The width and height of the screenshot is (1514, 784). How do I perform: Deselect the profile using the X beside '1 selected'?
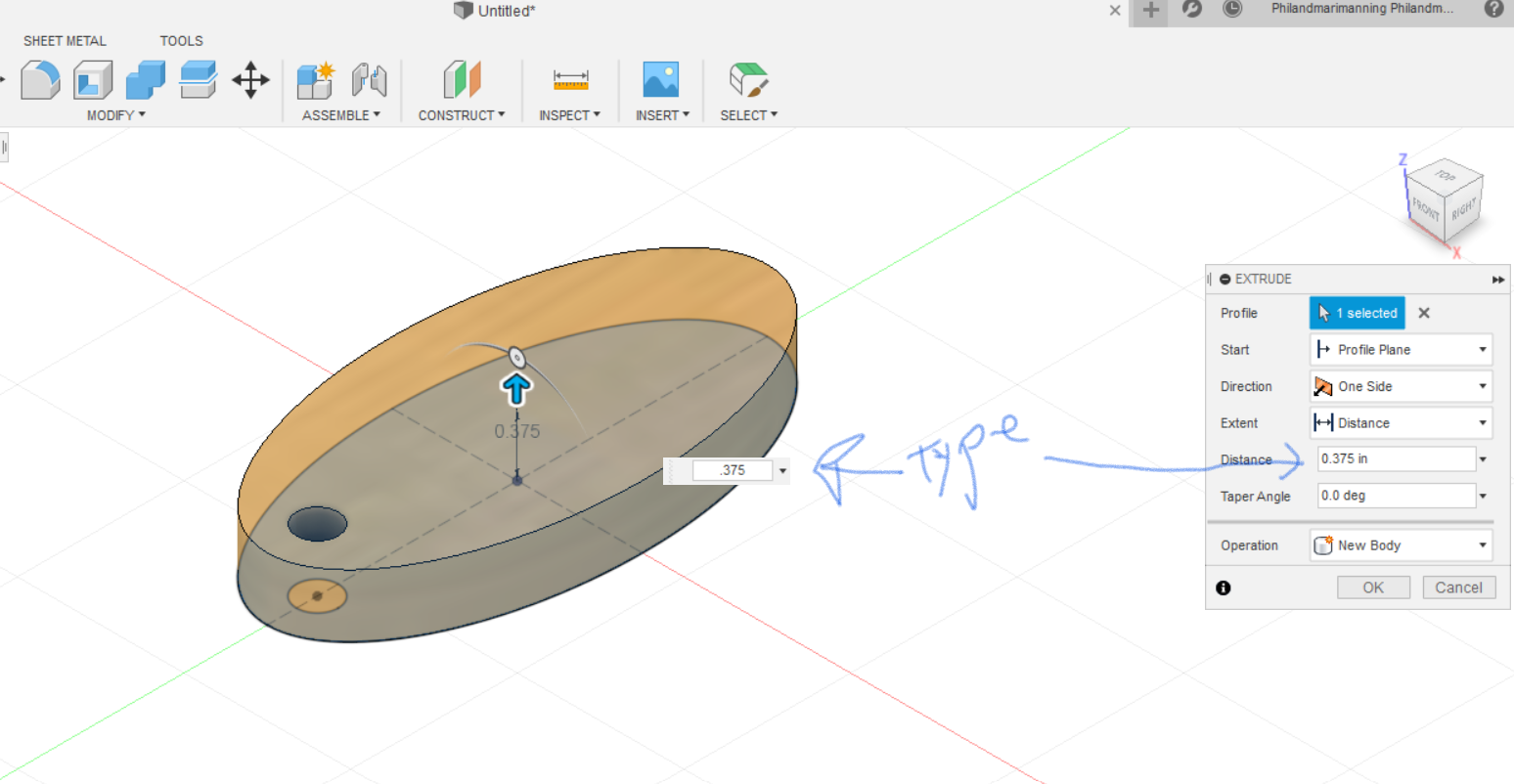point(1423,313)
